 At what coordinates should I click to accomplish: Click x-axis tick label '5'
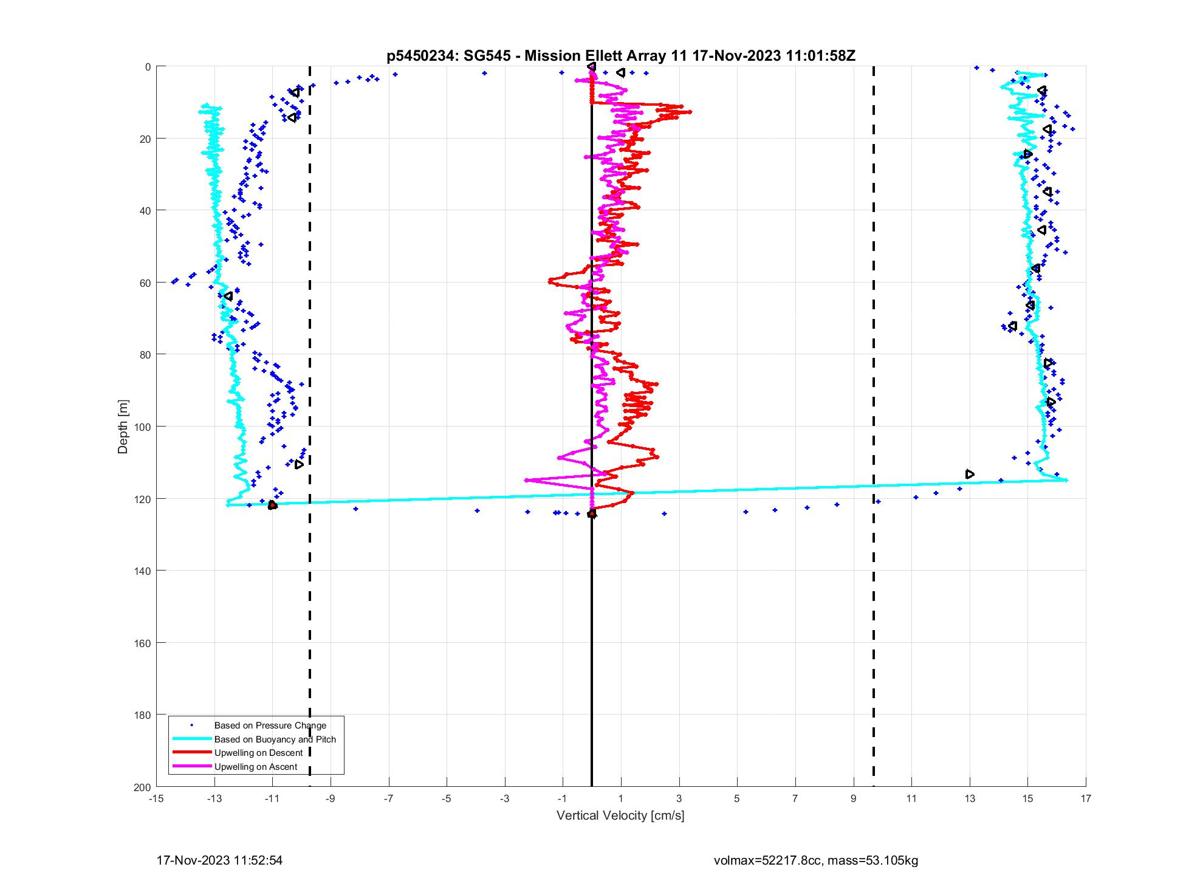click(737, 799)
